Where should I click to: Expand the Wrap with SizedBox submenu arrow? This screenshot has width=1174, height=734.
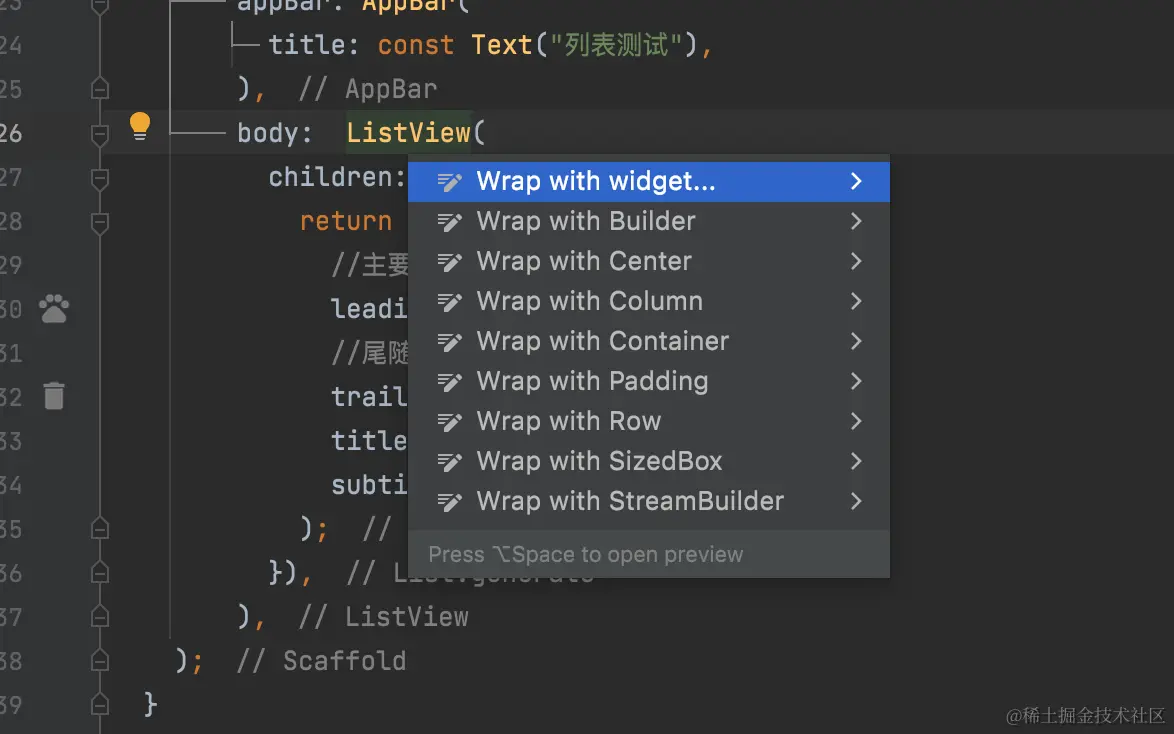[x=856, y=461]
